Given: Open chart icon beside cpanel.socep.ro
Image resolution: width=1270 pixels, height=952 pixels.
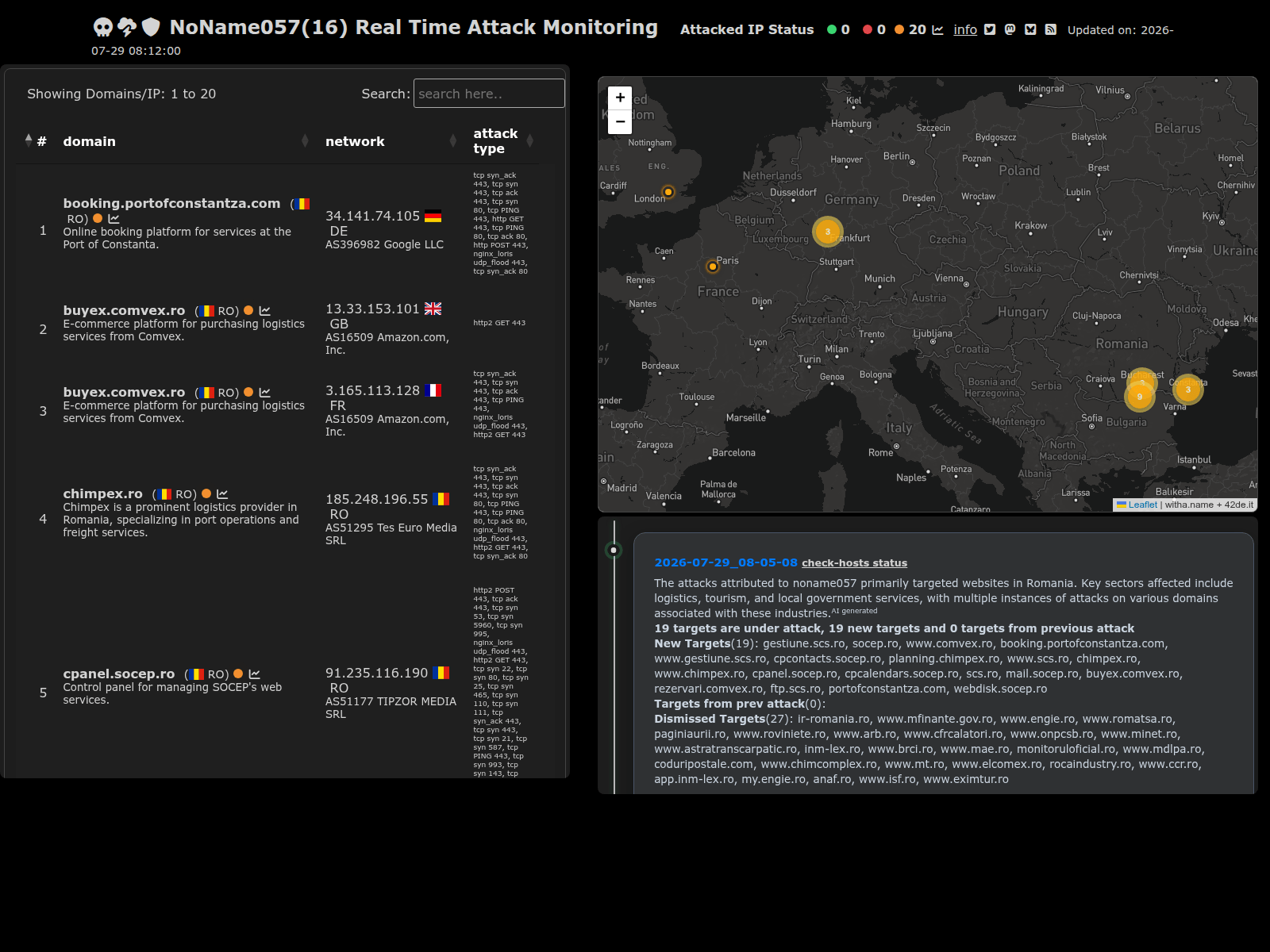Looking at the screenshot, I should coord(254,674).
